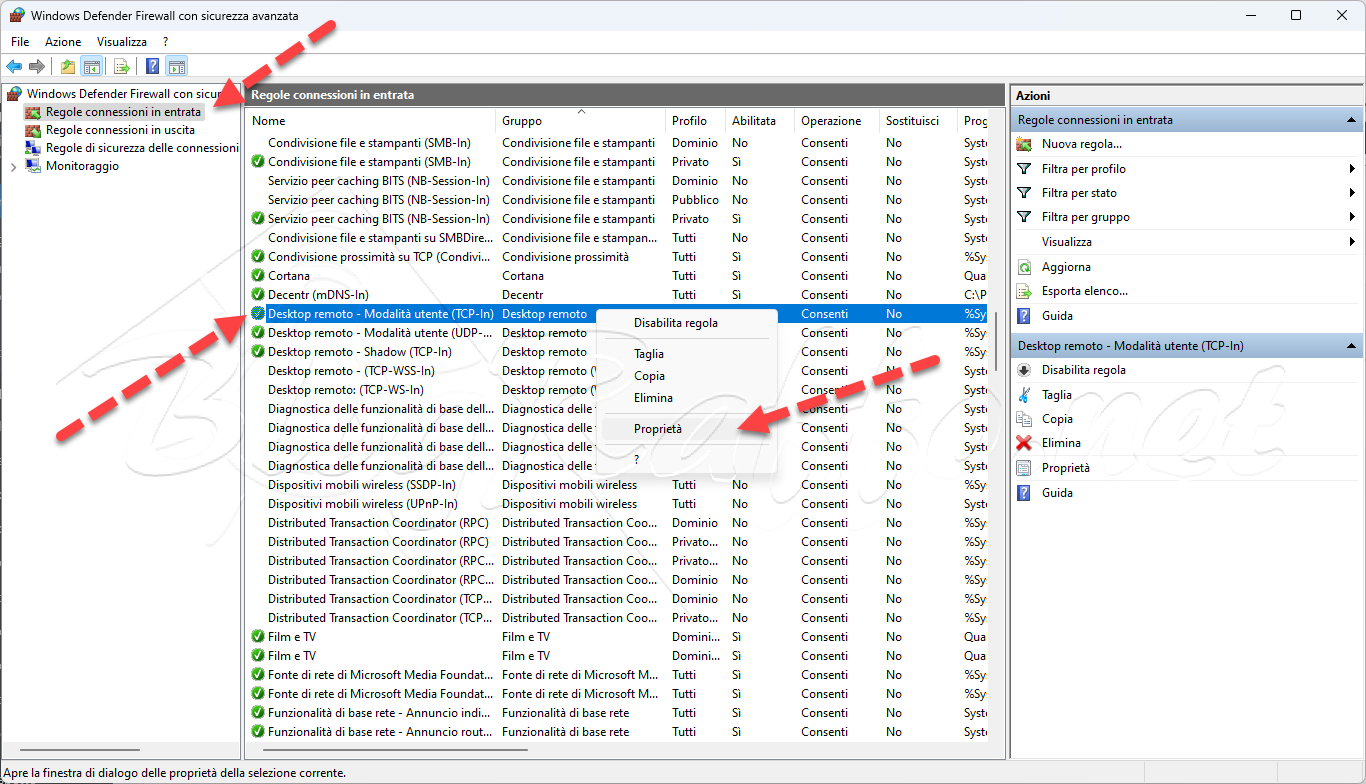This screenshot has height=784, width=1366.
Task: Sort by the Sostituisci column header
Action: [919, 121]
